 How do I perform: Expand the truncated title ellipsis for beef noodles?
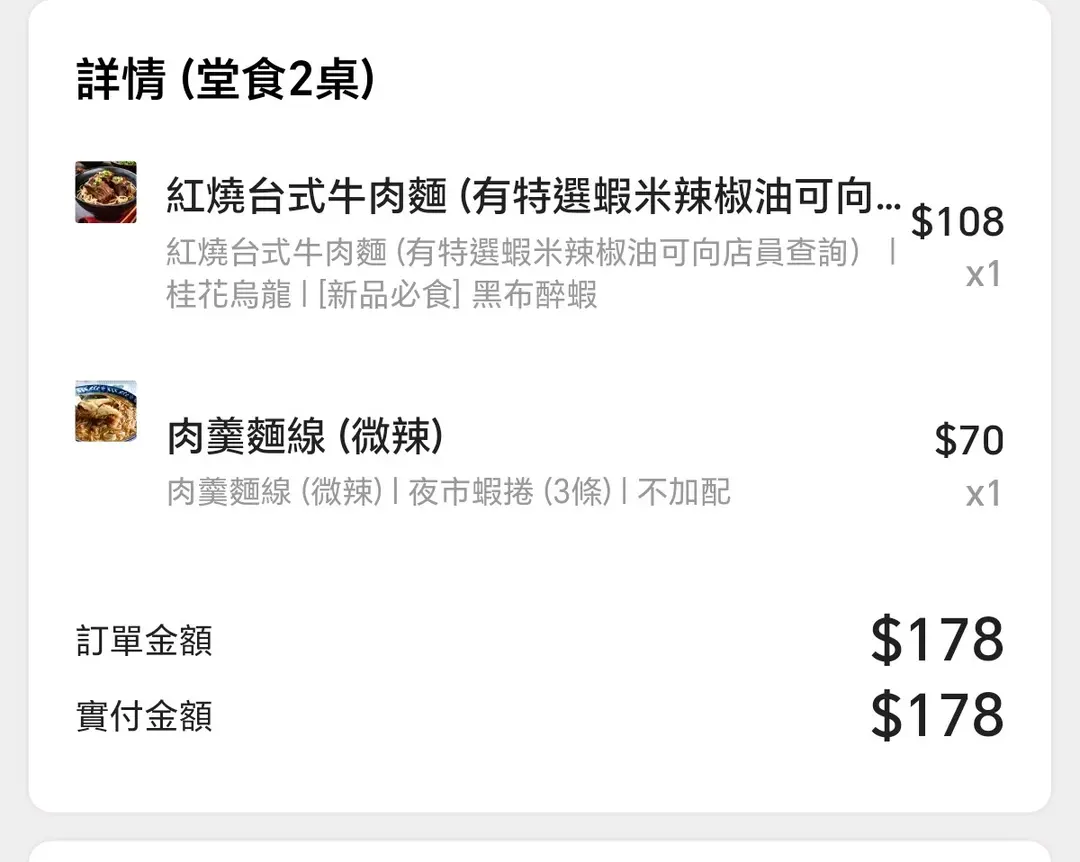[887, 199]
